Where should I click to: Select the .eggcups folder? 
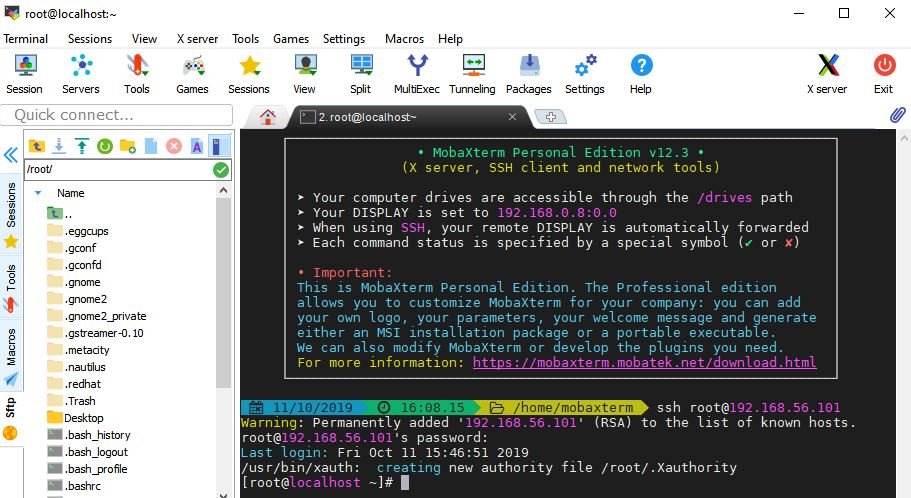click(78, 231)
